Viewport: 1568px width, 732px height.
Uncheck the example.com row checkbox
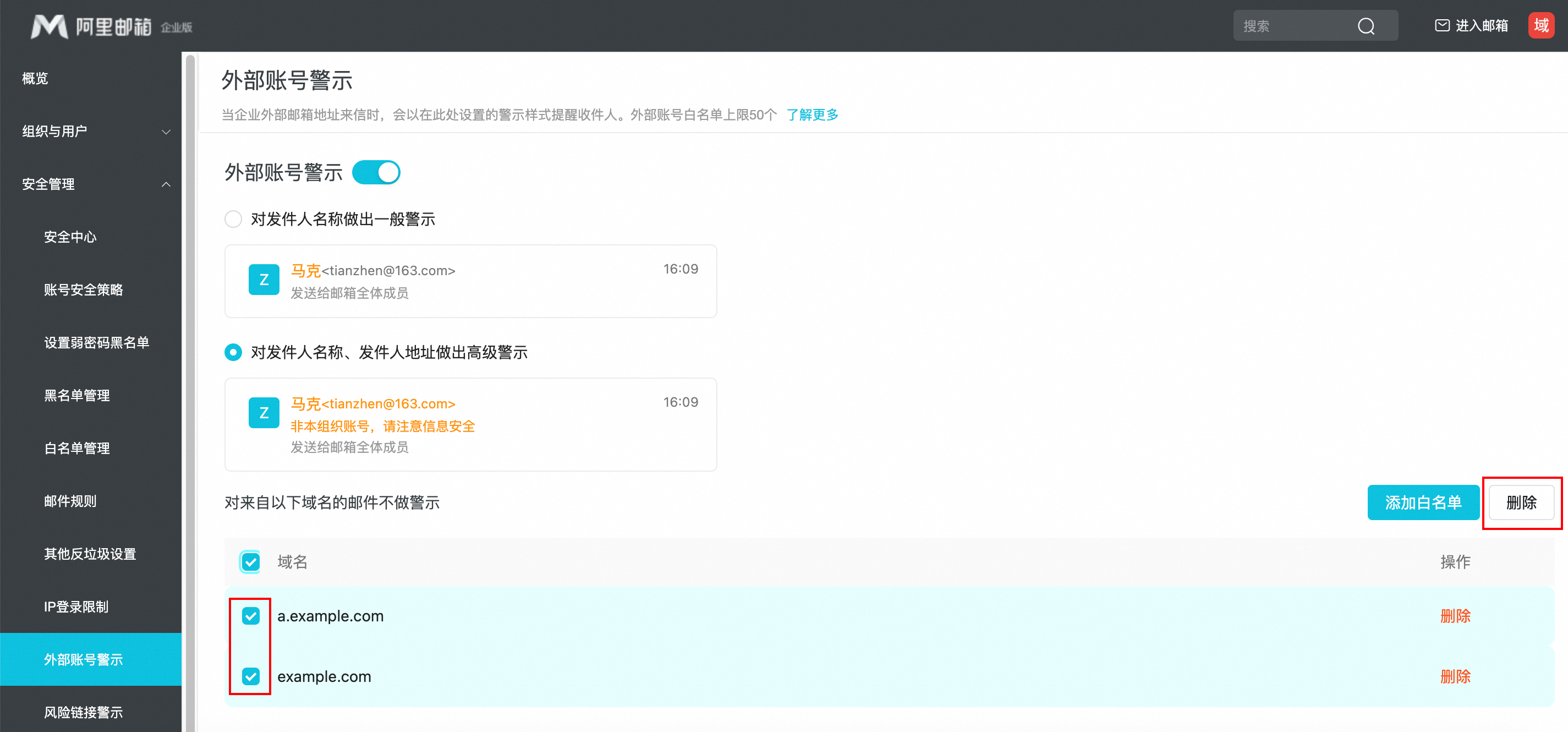point(250,676)
